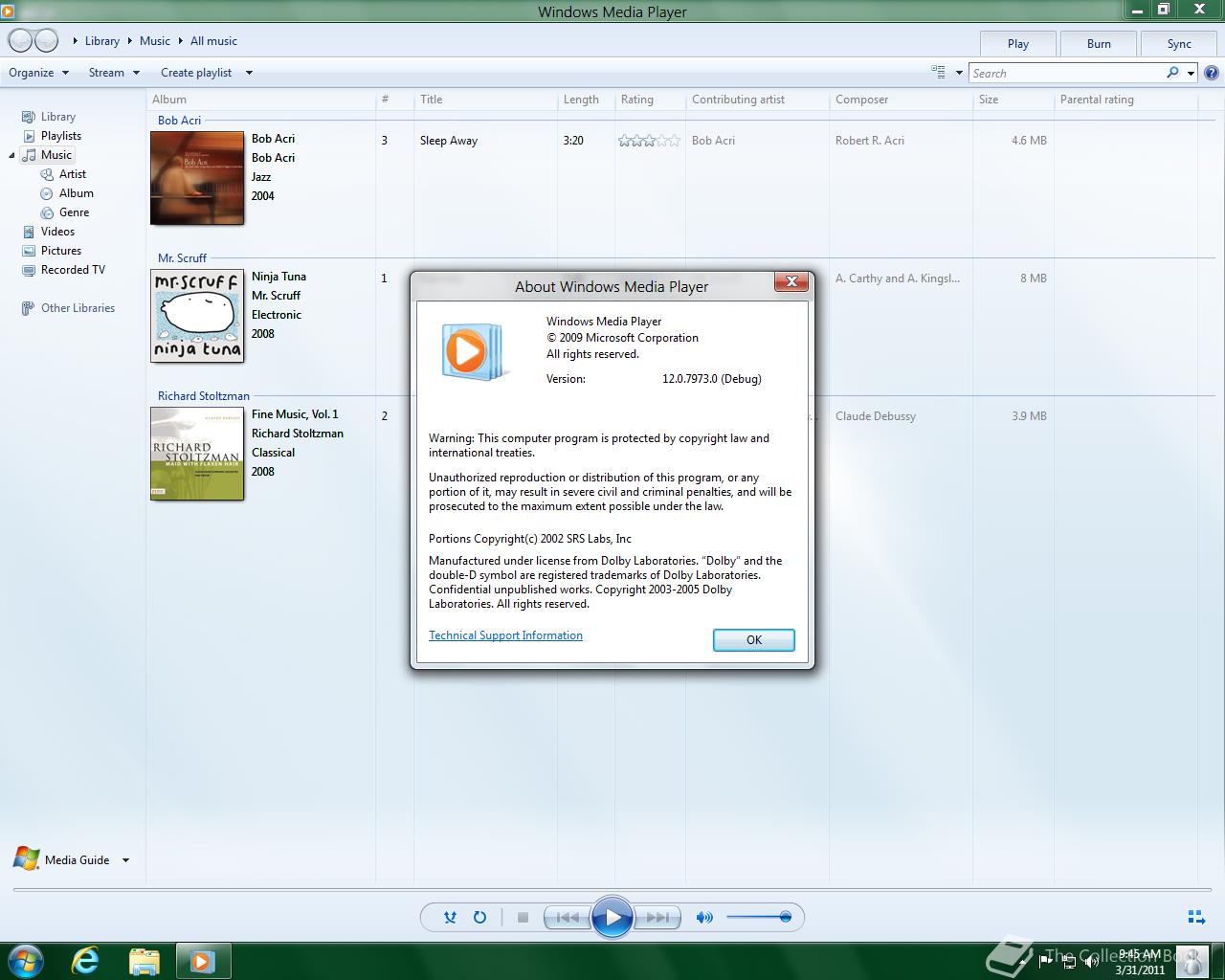The width and height of the screenshot is (1225, 980).
Task: Open Playlists in the sidebar
Action: pos(60,136)
